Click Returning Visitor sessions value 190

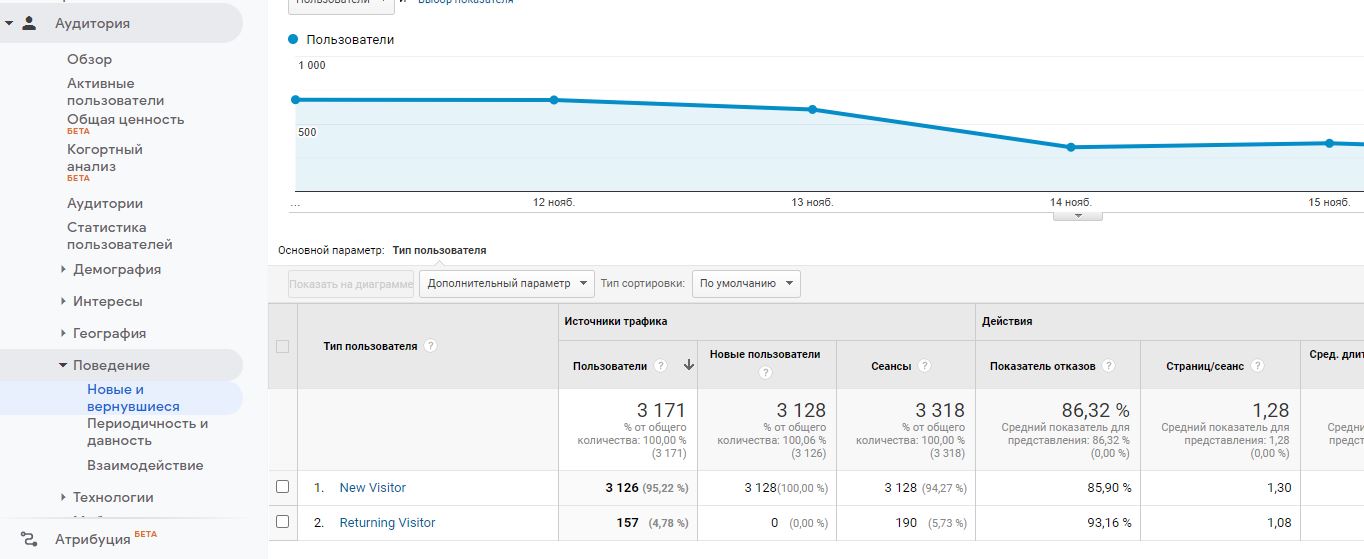(x=907, y=522)
